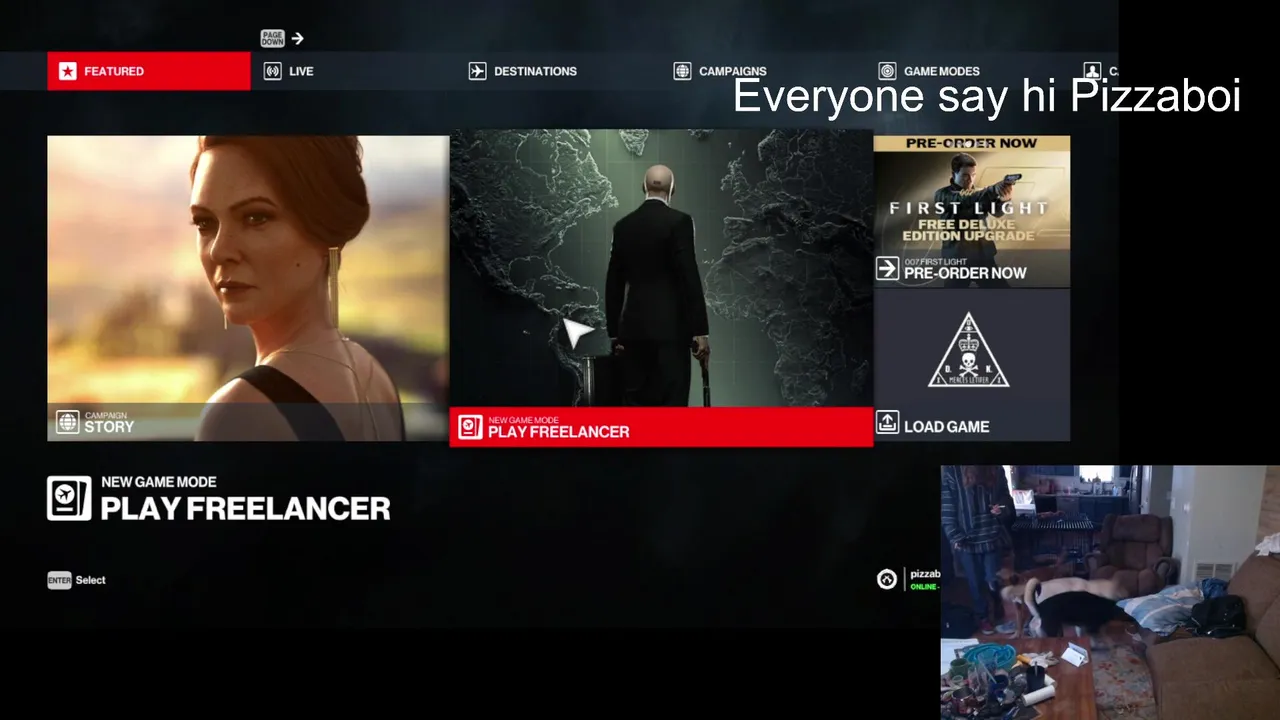Click the large Freelancer passport icon

[x=69, y=498]
